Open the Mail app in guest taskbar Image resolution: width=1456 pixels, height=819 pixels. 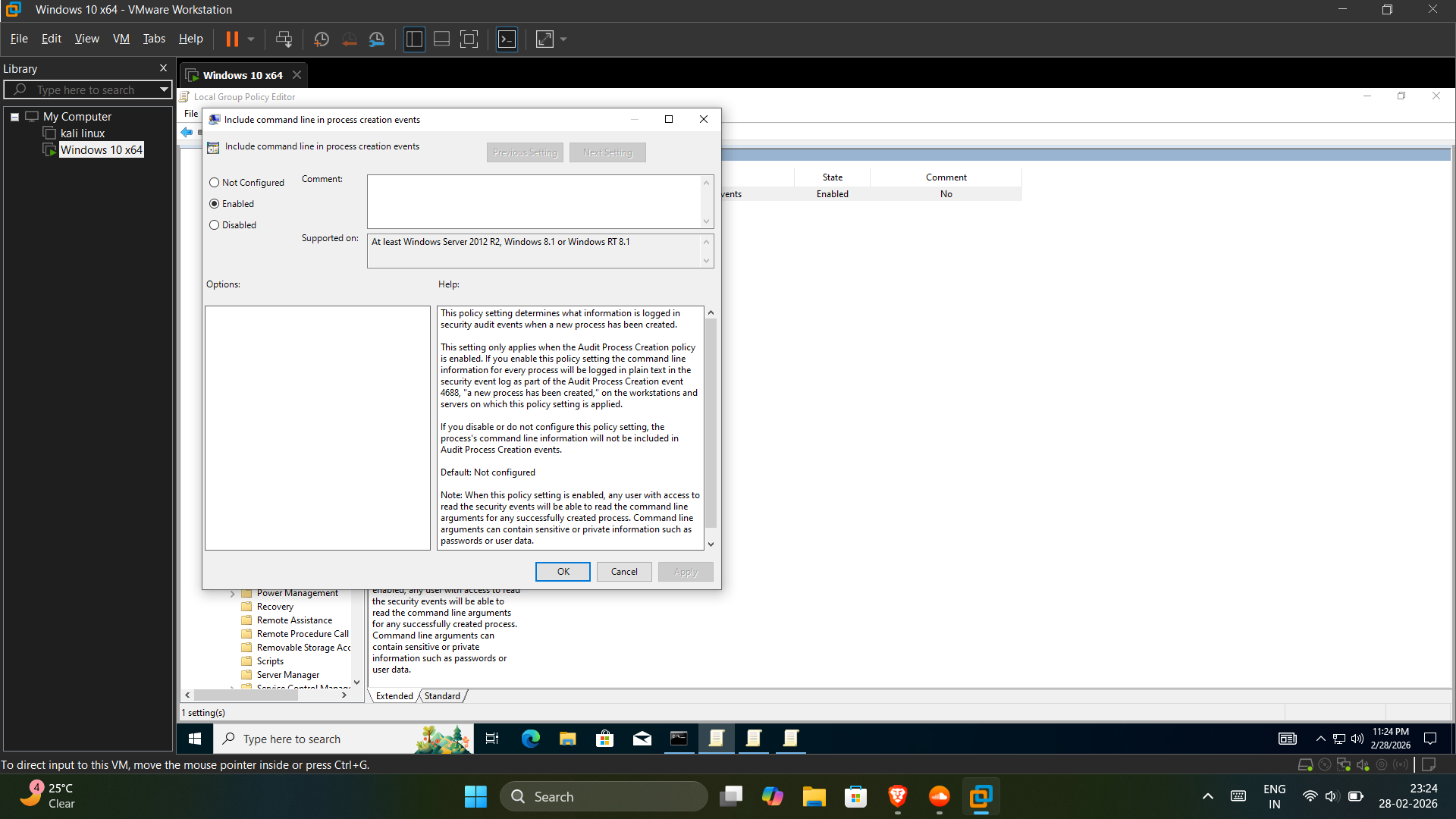click(642, 739)
